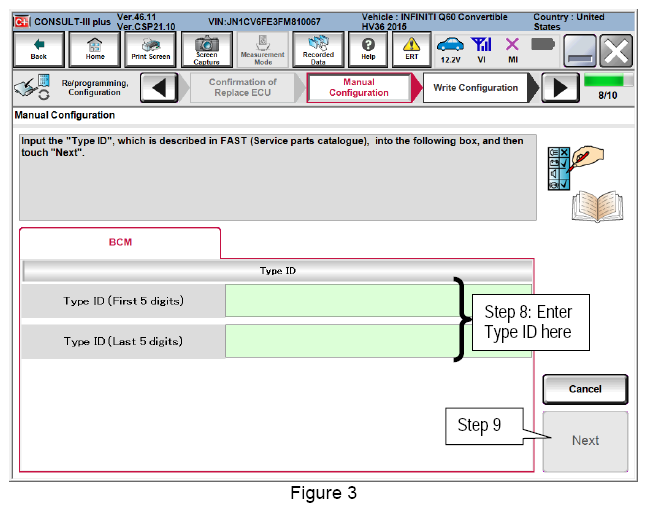Screen dimensions: 647x512
Task: Click the Type ID column header
Action: [x=277, y=271]
